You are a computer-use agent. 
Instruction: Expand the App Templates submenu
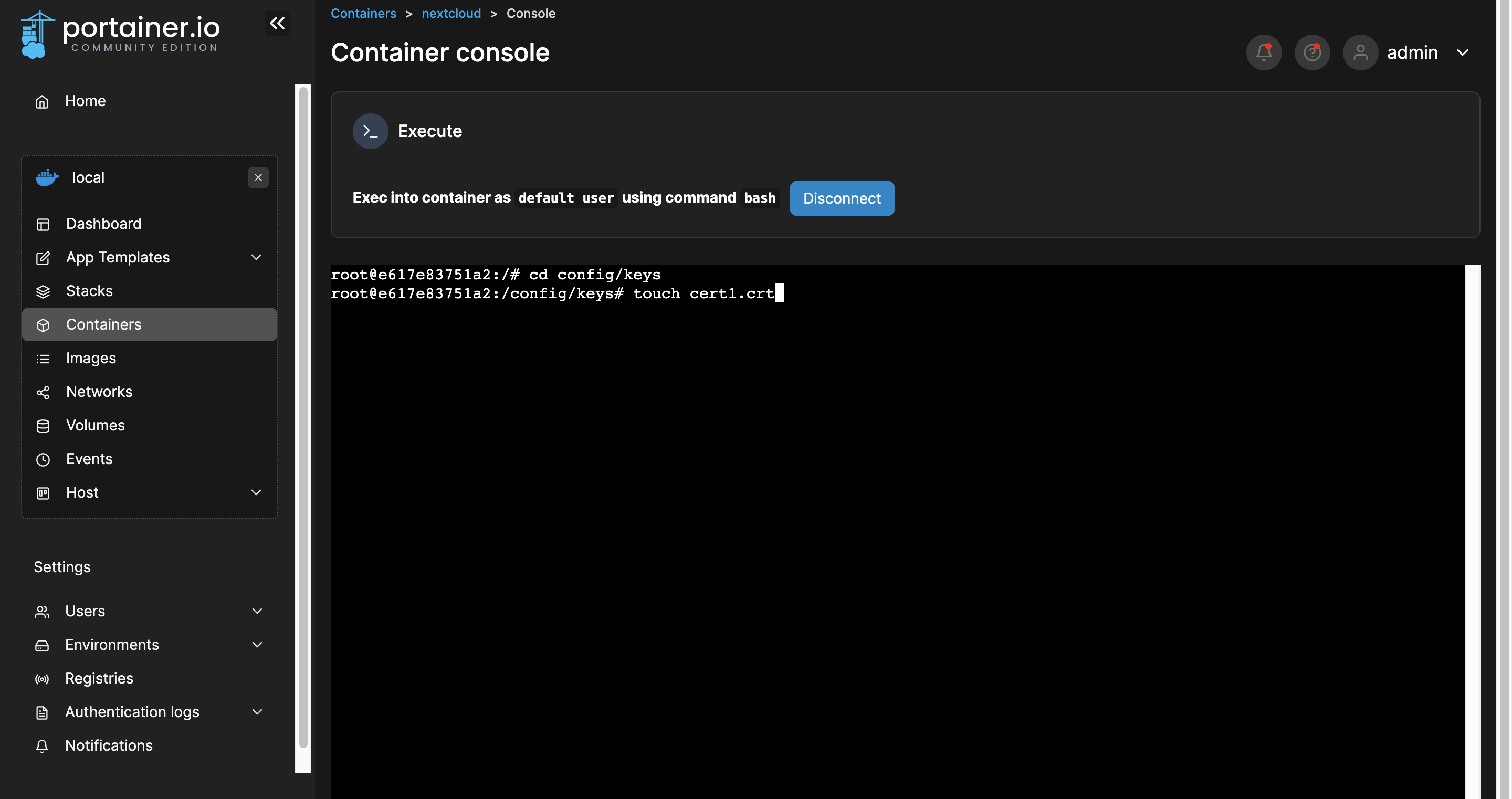tap(256, 257)
